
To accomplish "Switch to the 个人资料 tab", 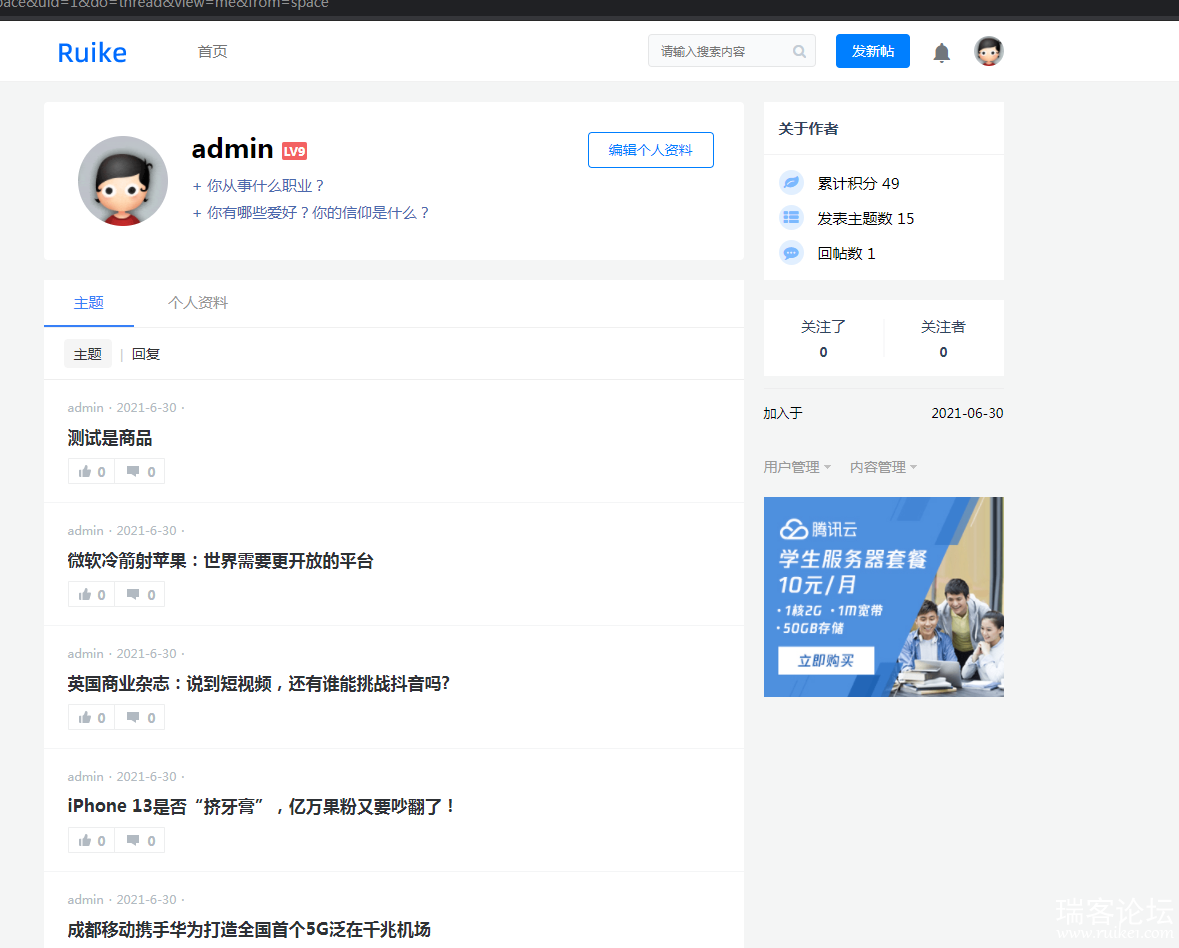I will click(198, 303).
